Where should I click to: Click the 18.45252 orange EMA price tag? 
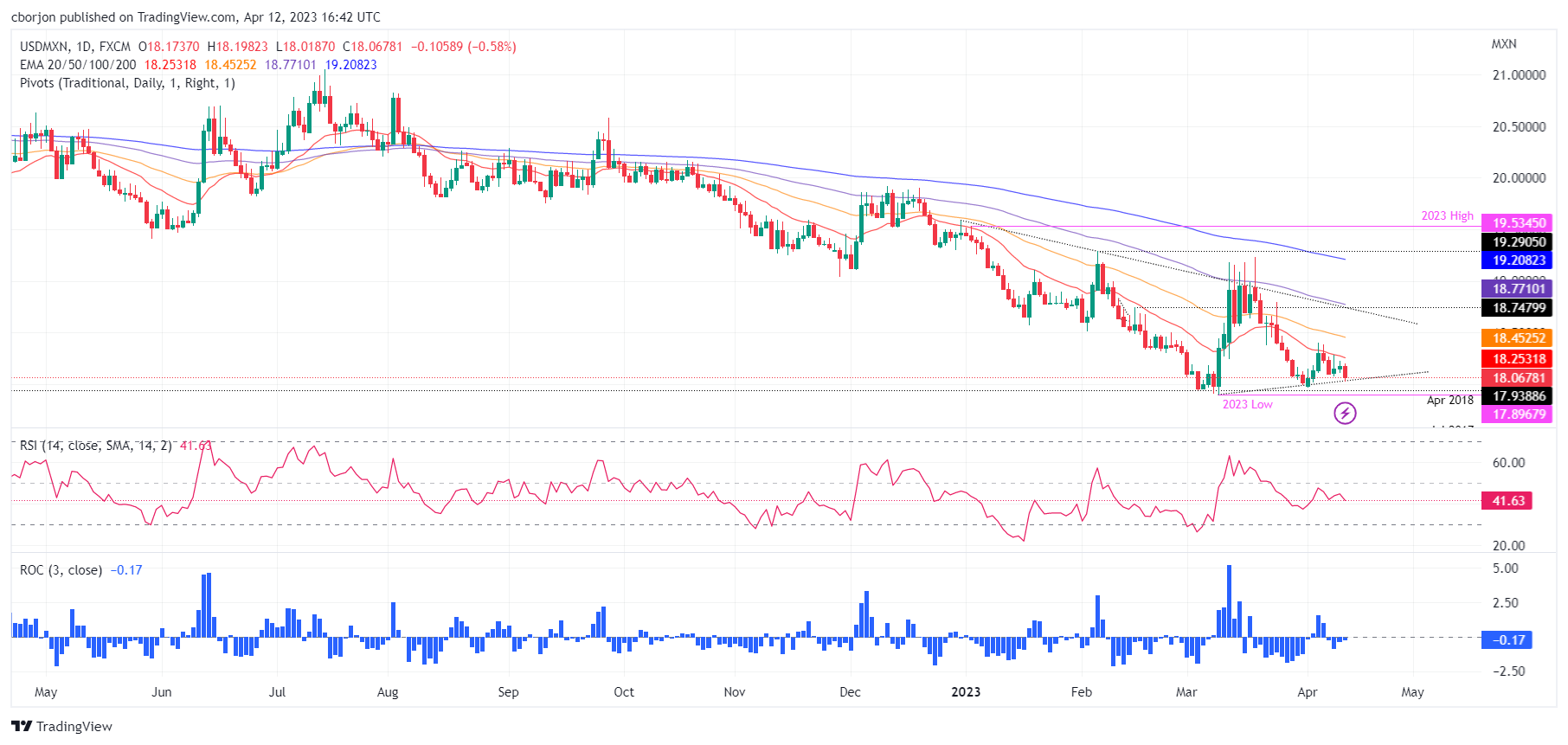[x=1519, y=338]
